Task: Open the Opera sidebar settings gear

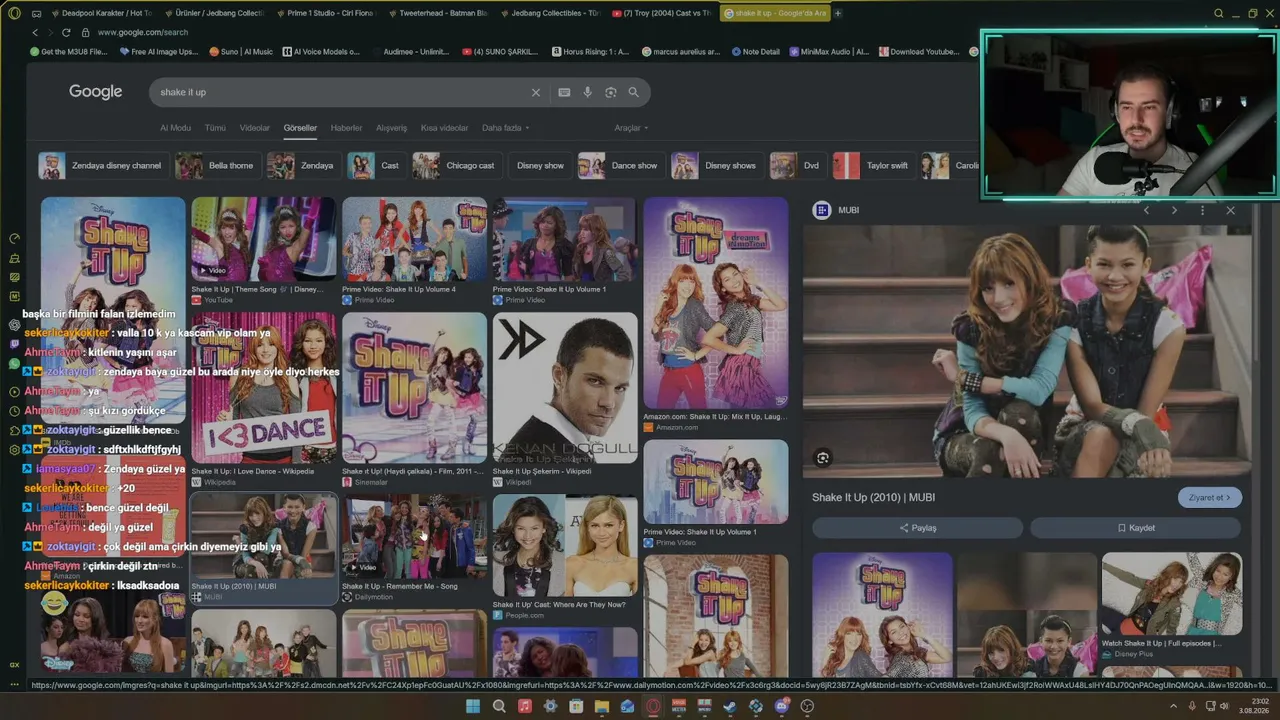Action: [14, 449]
